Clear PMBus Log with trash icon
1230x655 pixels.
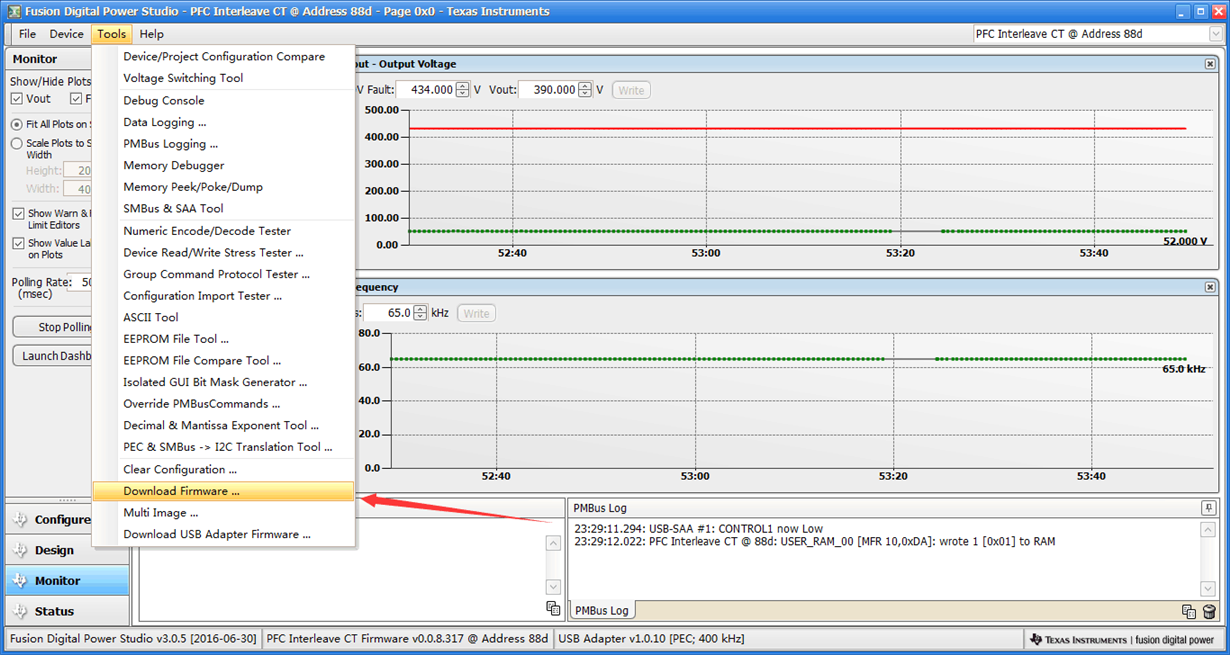point(1209,611)
